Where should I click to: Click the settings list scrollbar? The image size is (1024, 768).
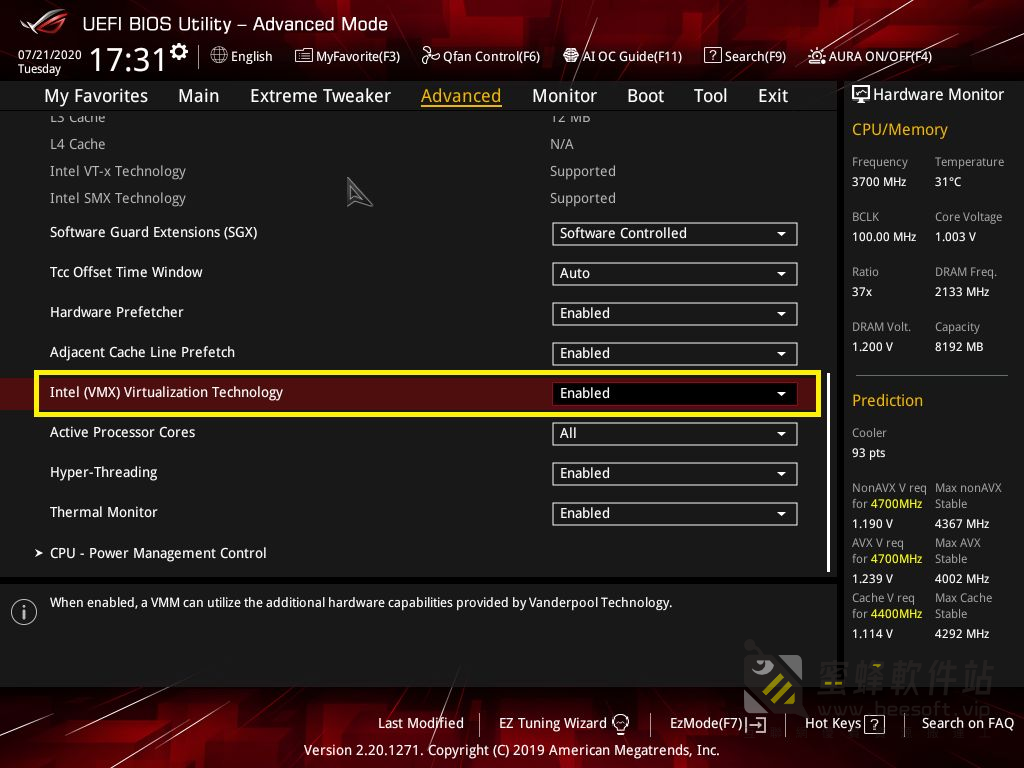(829, 473)
